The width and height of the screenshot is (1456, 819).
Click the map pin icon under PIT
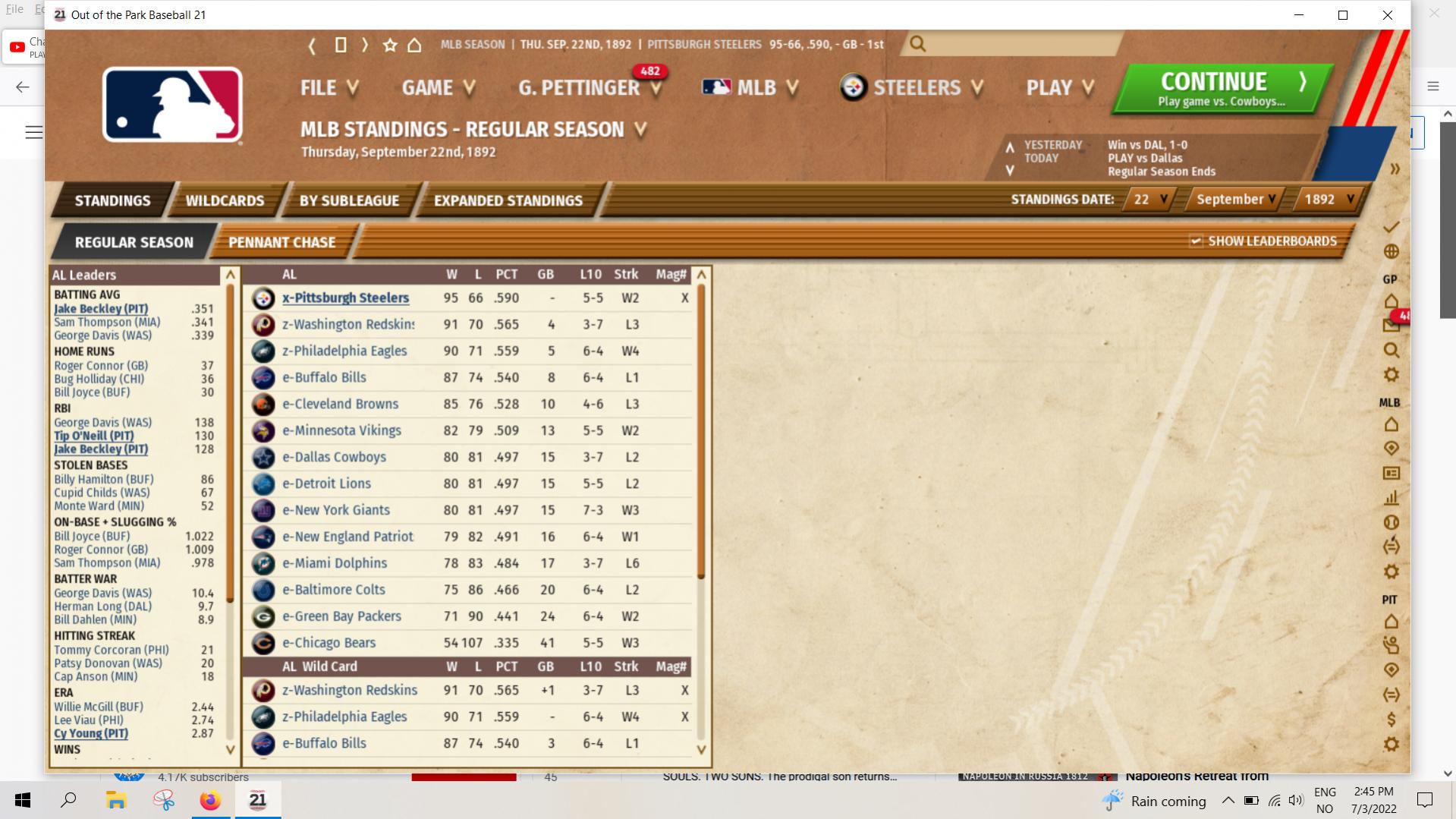tap(1391, 670)
